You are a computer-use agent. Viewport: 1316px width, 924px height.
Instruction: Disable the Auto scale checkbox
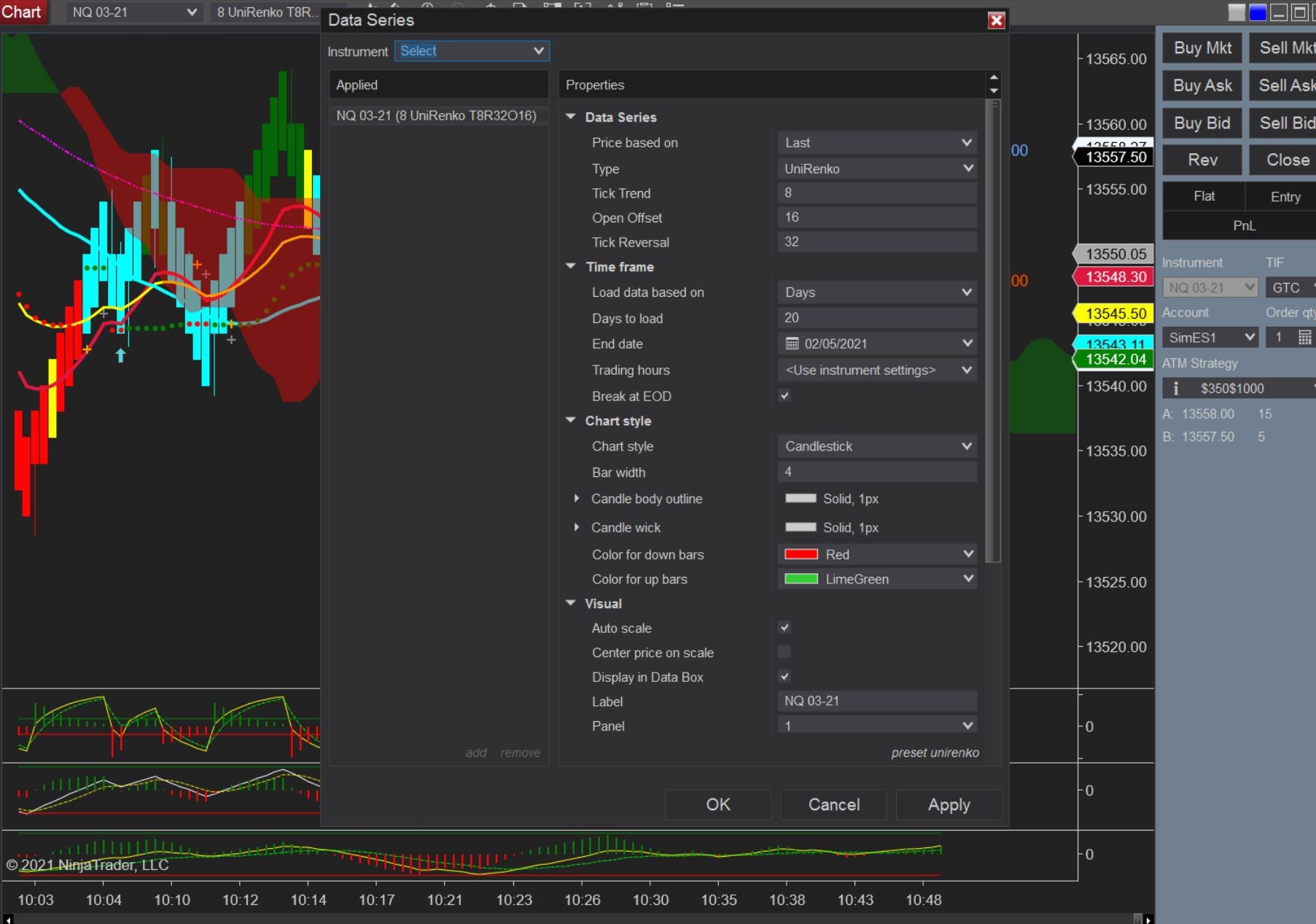[784, 628]
